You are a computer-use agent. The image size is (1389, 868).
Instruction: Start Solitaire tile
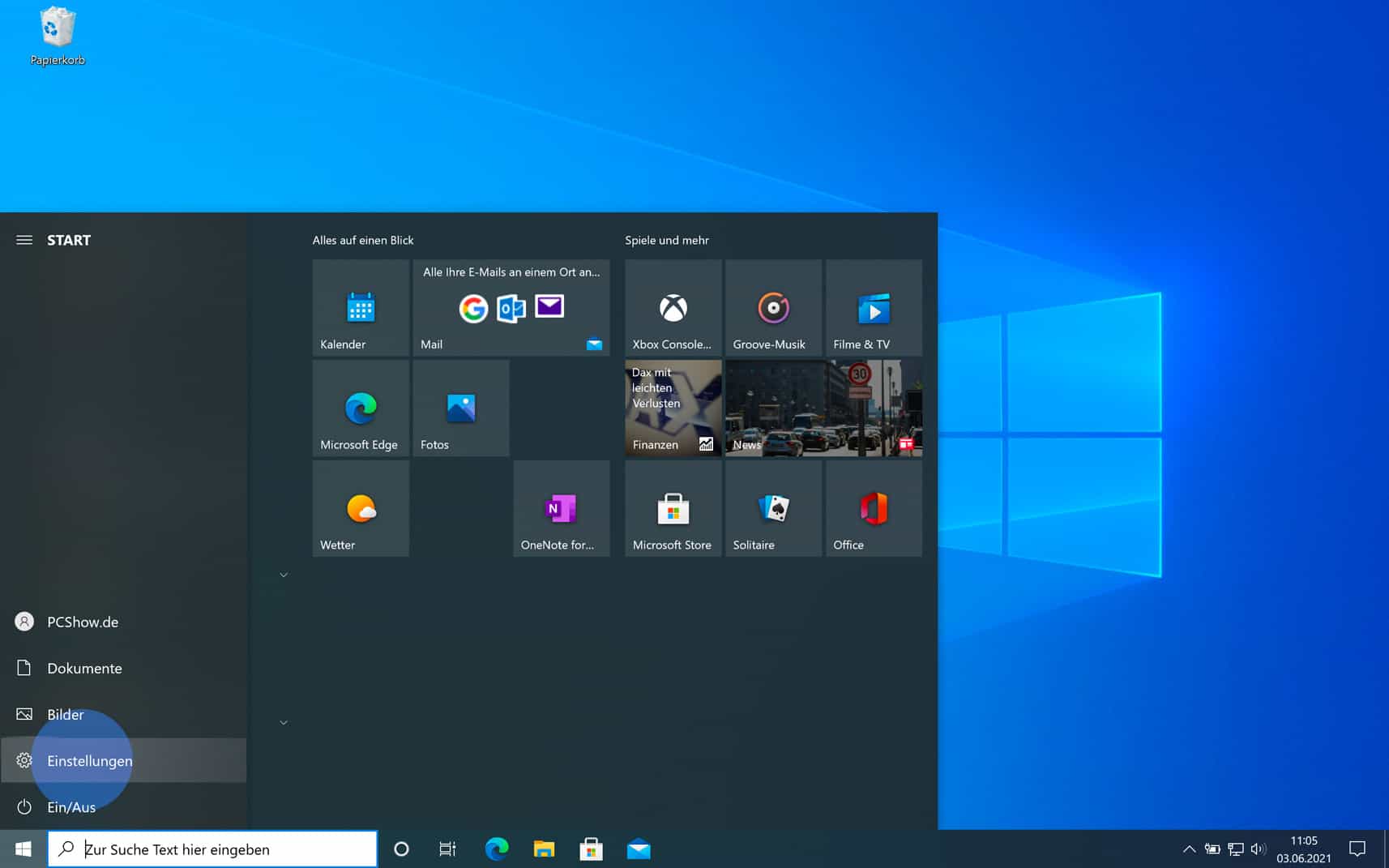pyautogui.click(x=773, y=508)
